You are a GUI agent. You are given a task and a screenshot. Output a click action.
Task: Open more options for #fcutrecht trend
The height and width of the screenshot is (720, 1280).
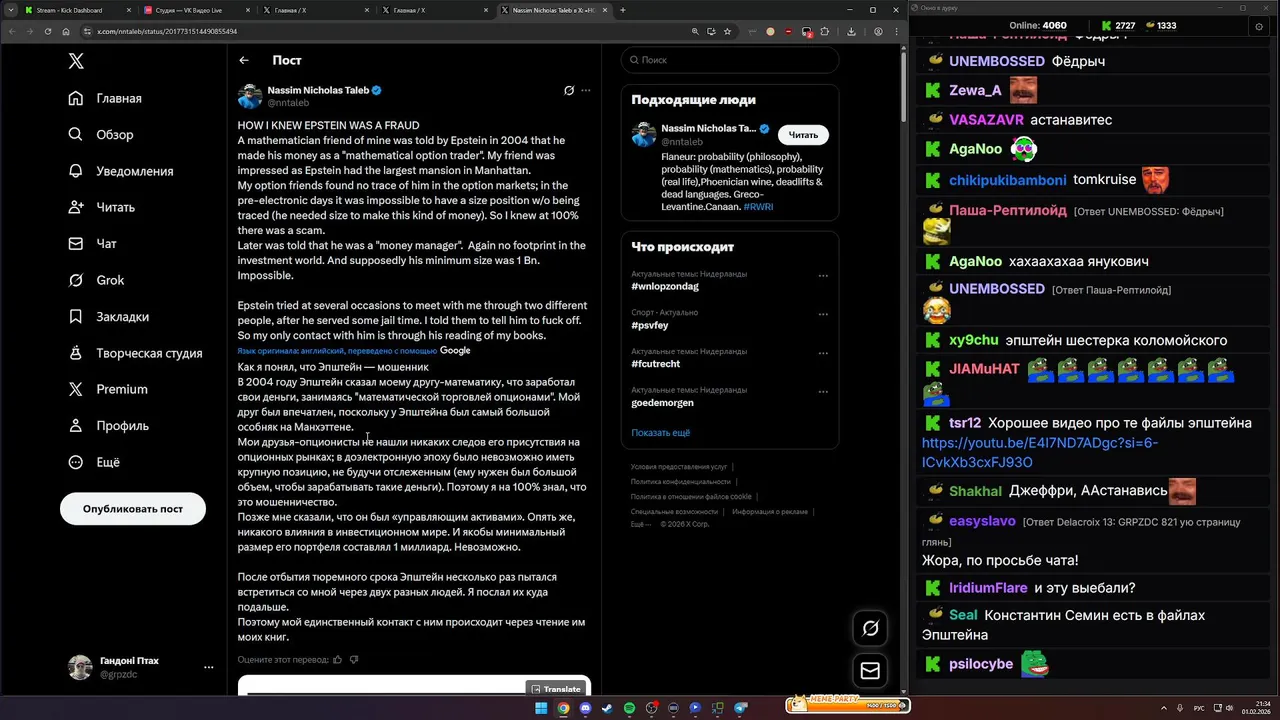tap(823, 353)
